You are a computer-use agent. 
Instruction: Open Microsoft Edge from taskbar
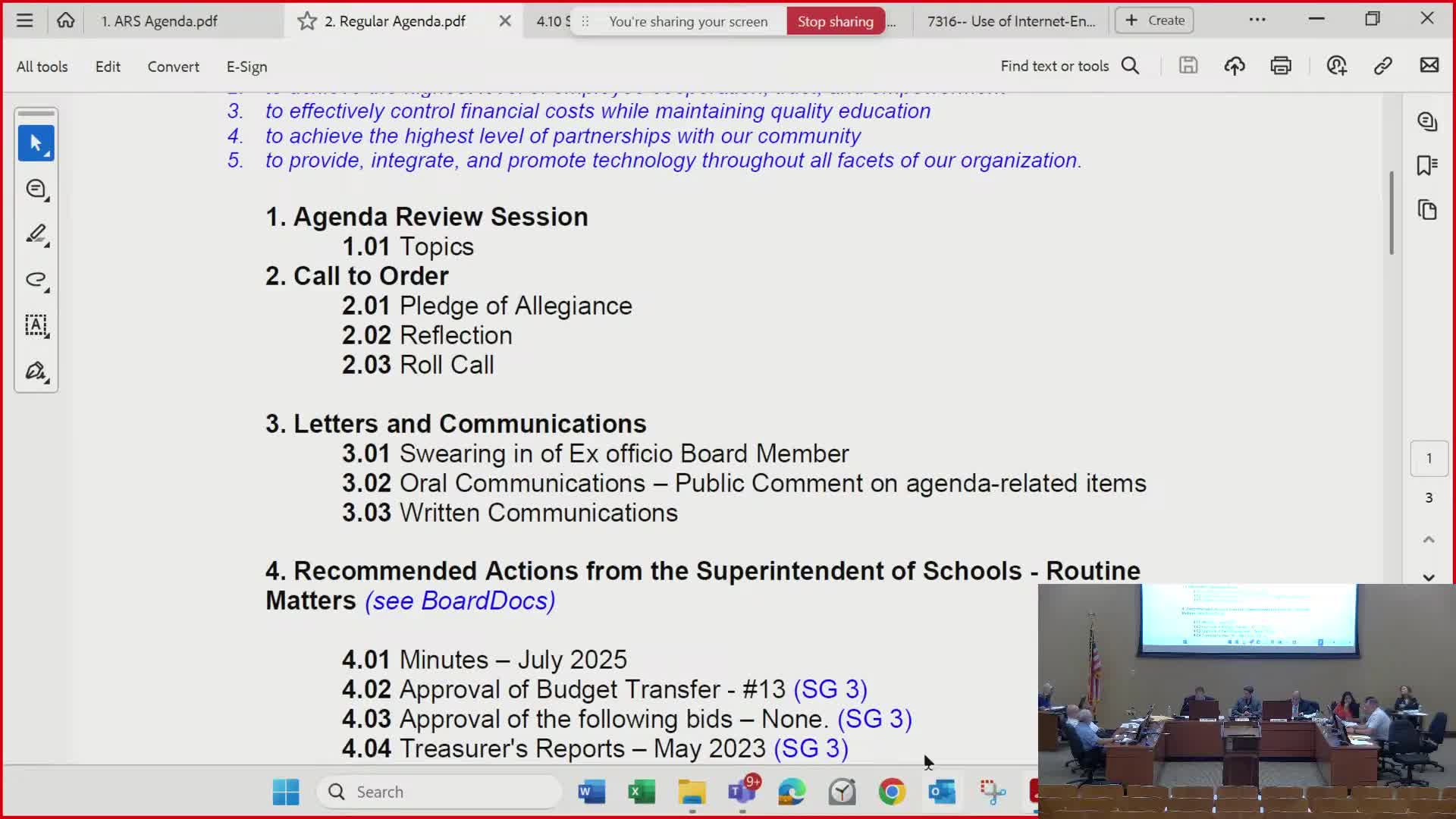click(792, 792)
